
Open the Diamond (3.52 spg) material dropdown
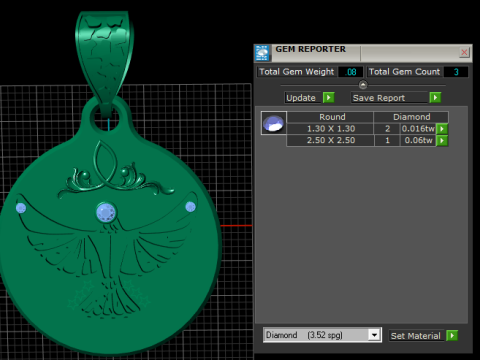click(x=374, y=335)
